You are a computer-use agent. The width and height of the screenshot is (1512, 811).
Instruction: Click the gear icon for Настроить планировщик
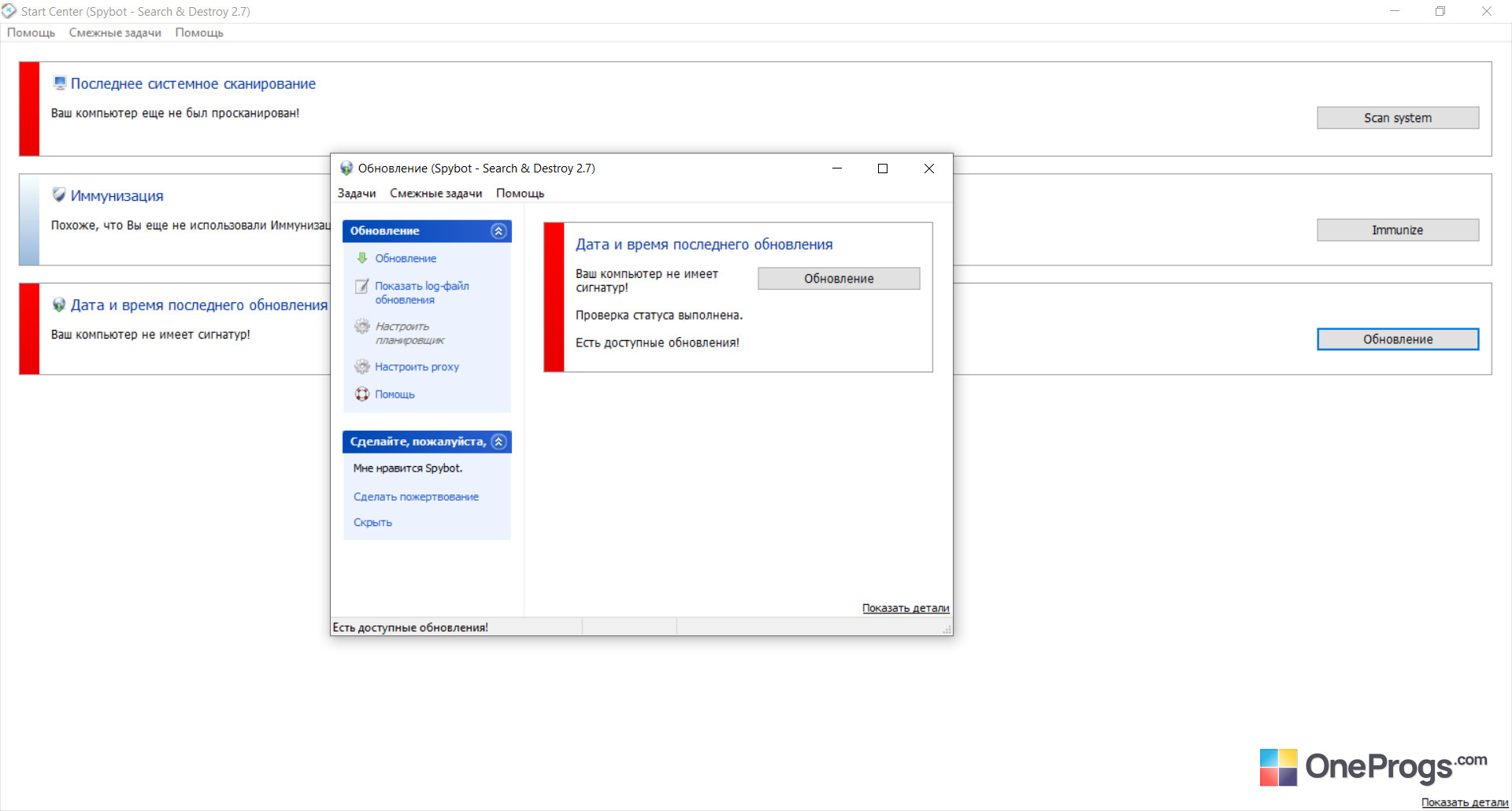point(362,326)
